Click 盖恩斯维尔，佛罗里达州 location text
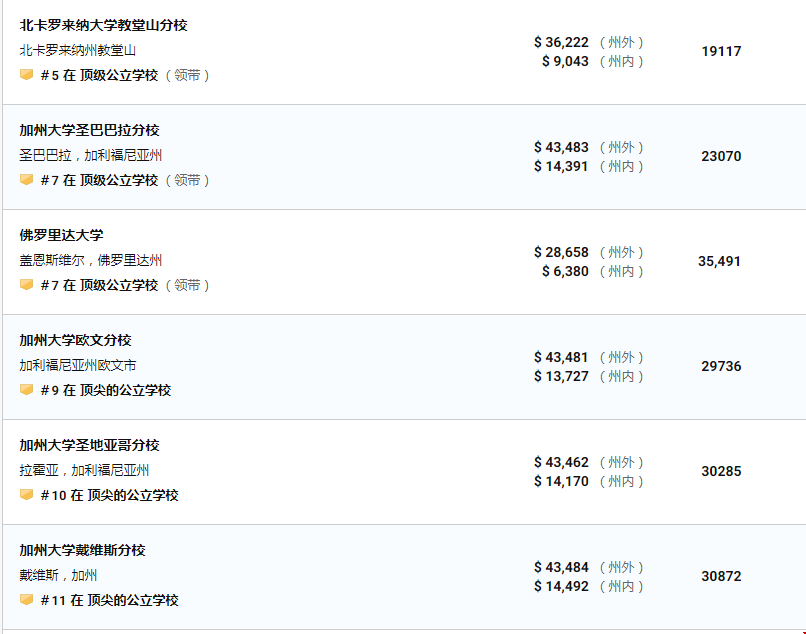 tap(90, 260)
